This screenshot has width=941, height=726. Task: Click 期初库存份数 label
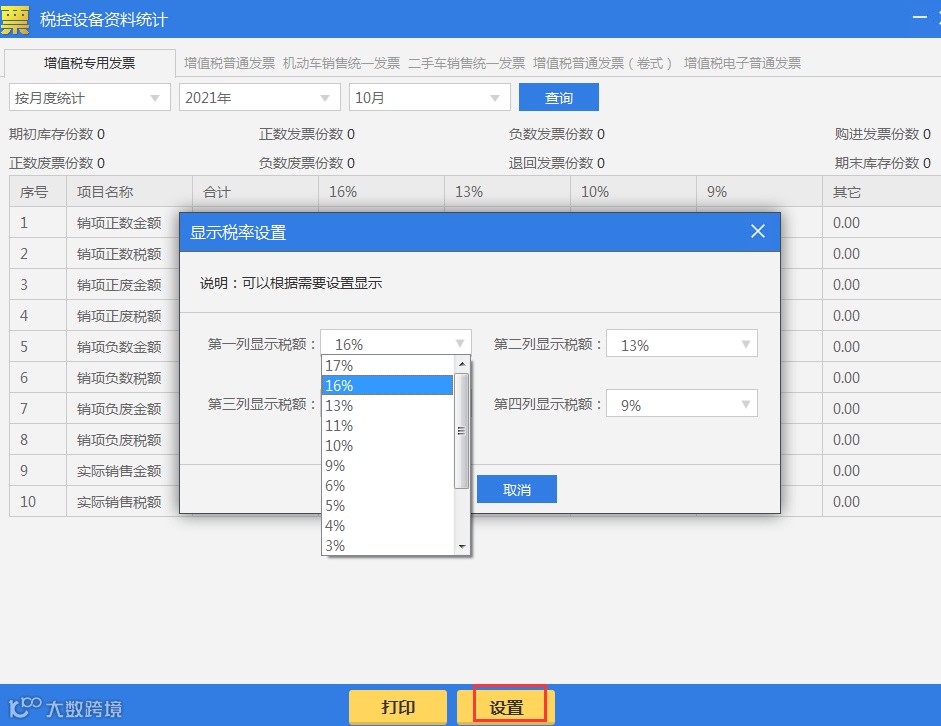[51, 134]
